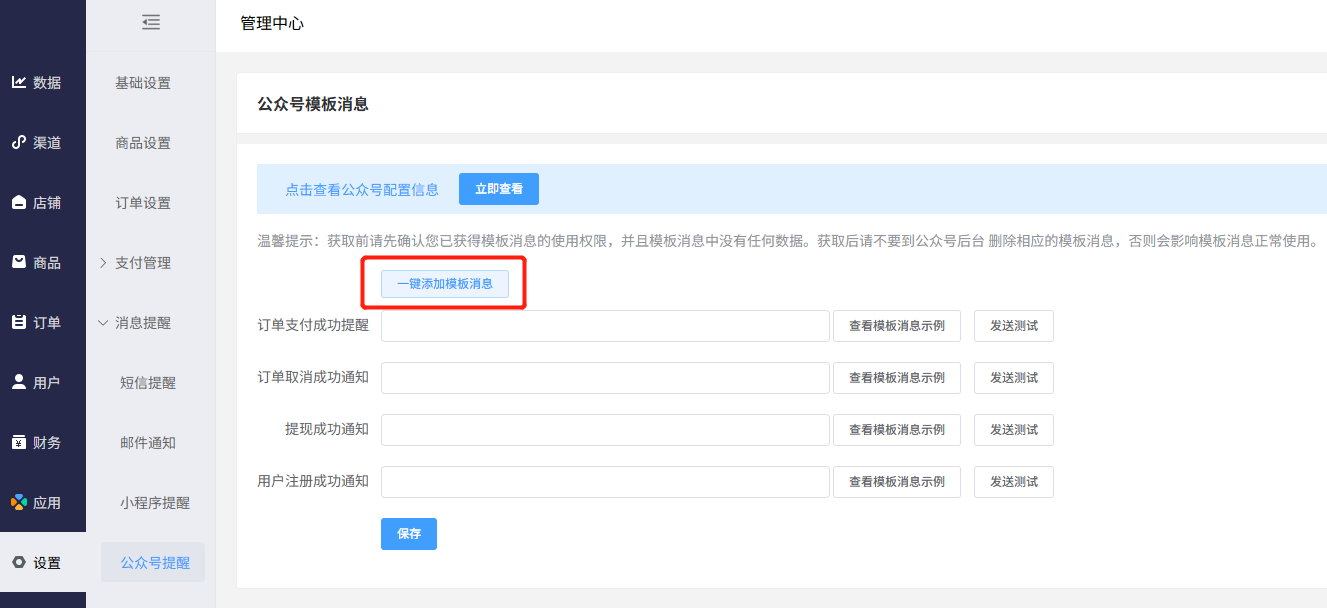Click the 管理中心 header title
The image size is (1327, 608).
272,23
